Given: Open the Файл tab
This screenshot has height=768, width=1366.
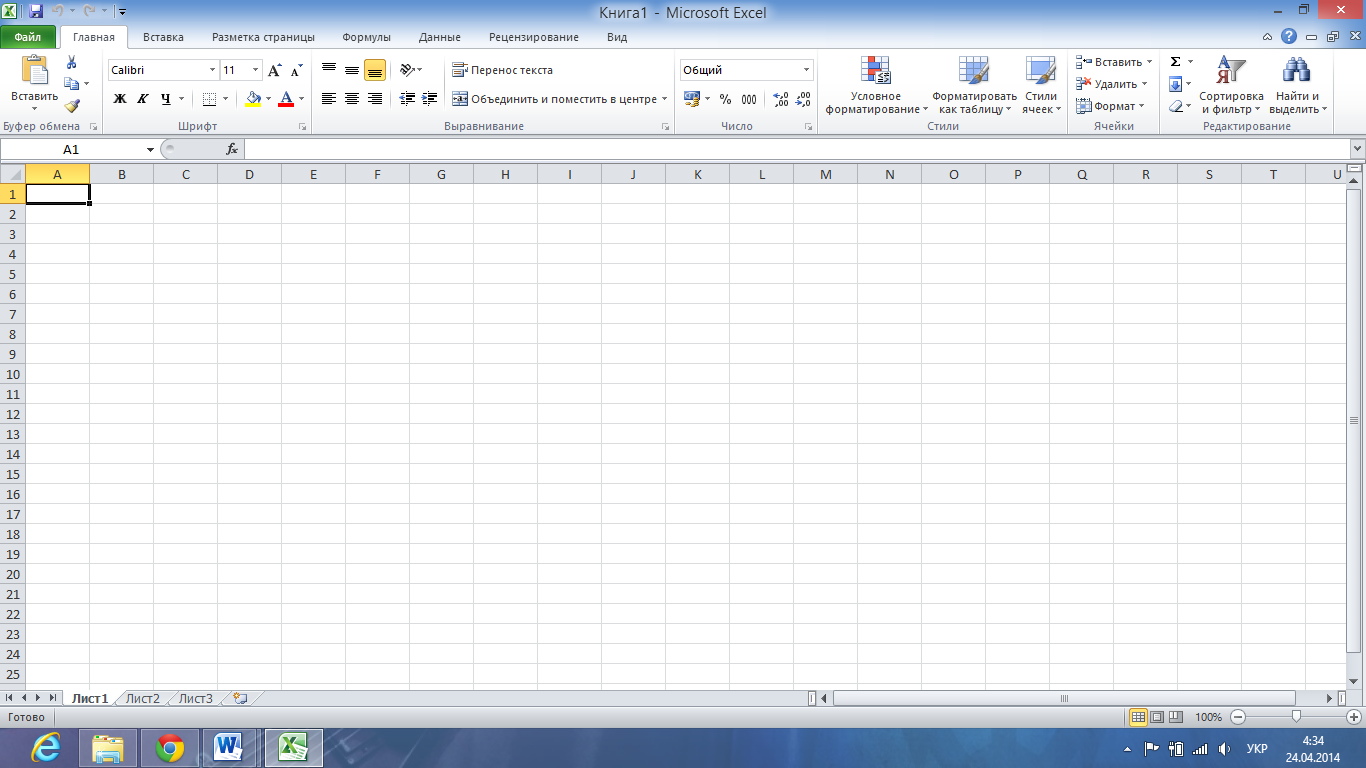Looking at the screenshot, I should point(28,37).
